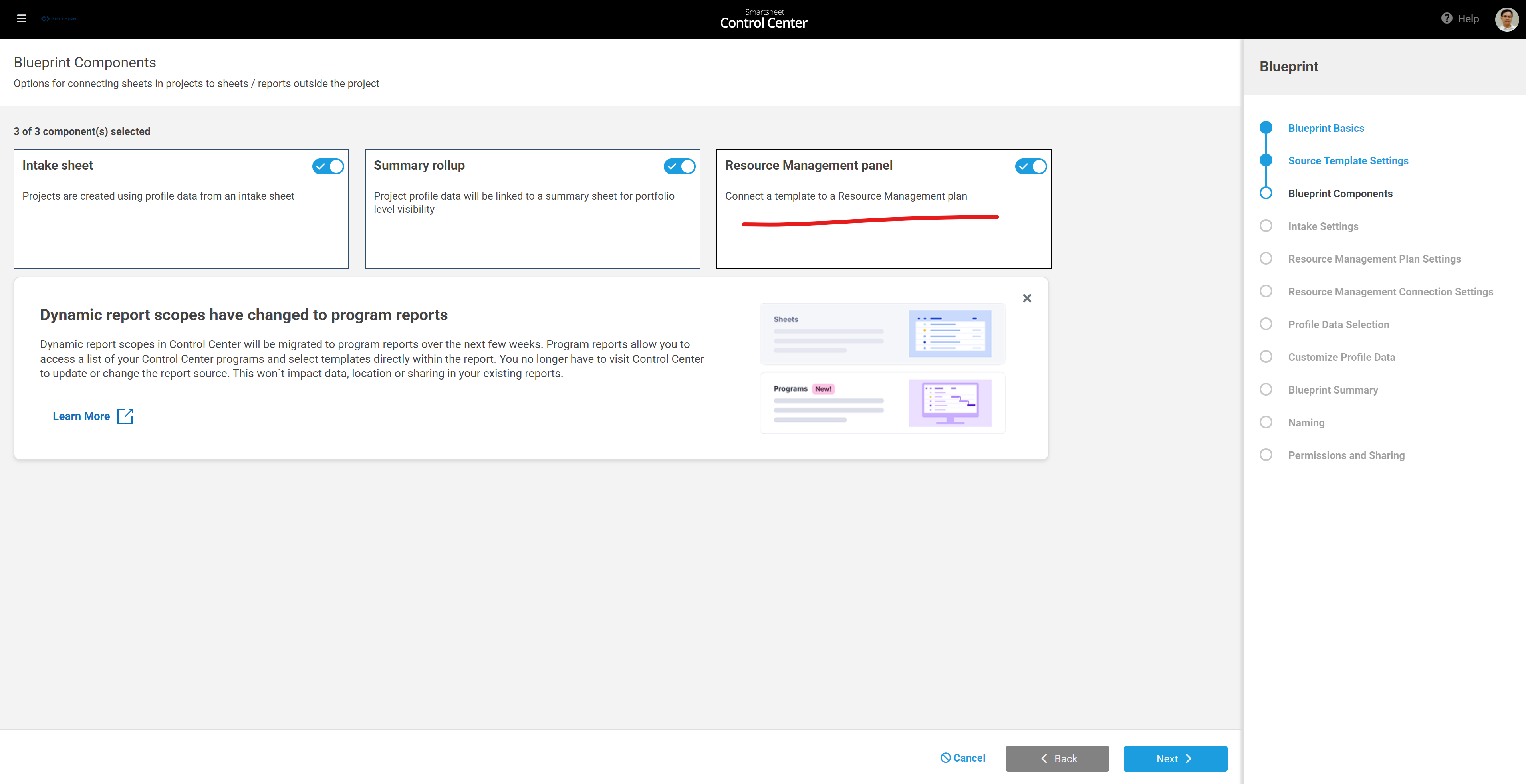Click the Source Template Settings step circle
This screenshot has height=784, width=1526.
pyautogui.click(x=1266, y=160)
